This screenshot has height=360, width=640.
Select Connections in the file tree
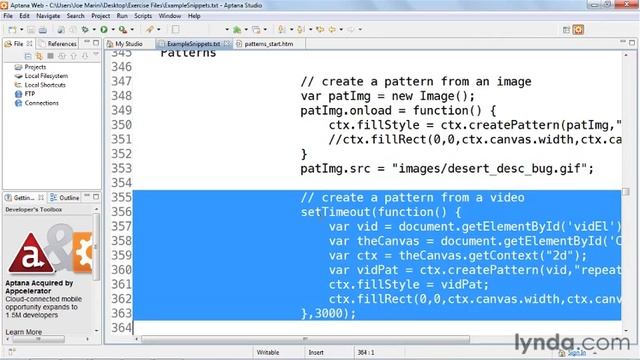[42, 103]
